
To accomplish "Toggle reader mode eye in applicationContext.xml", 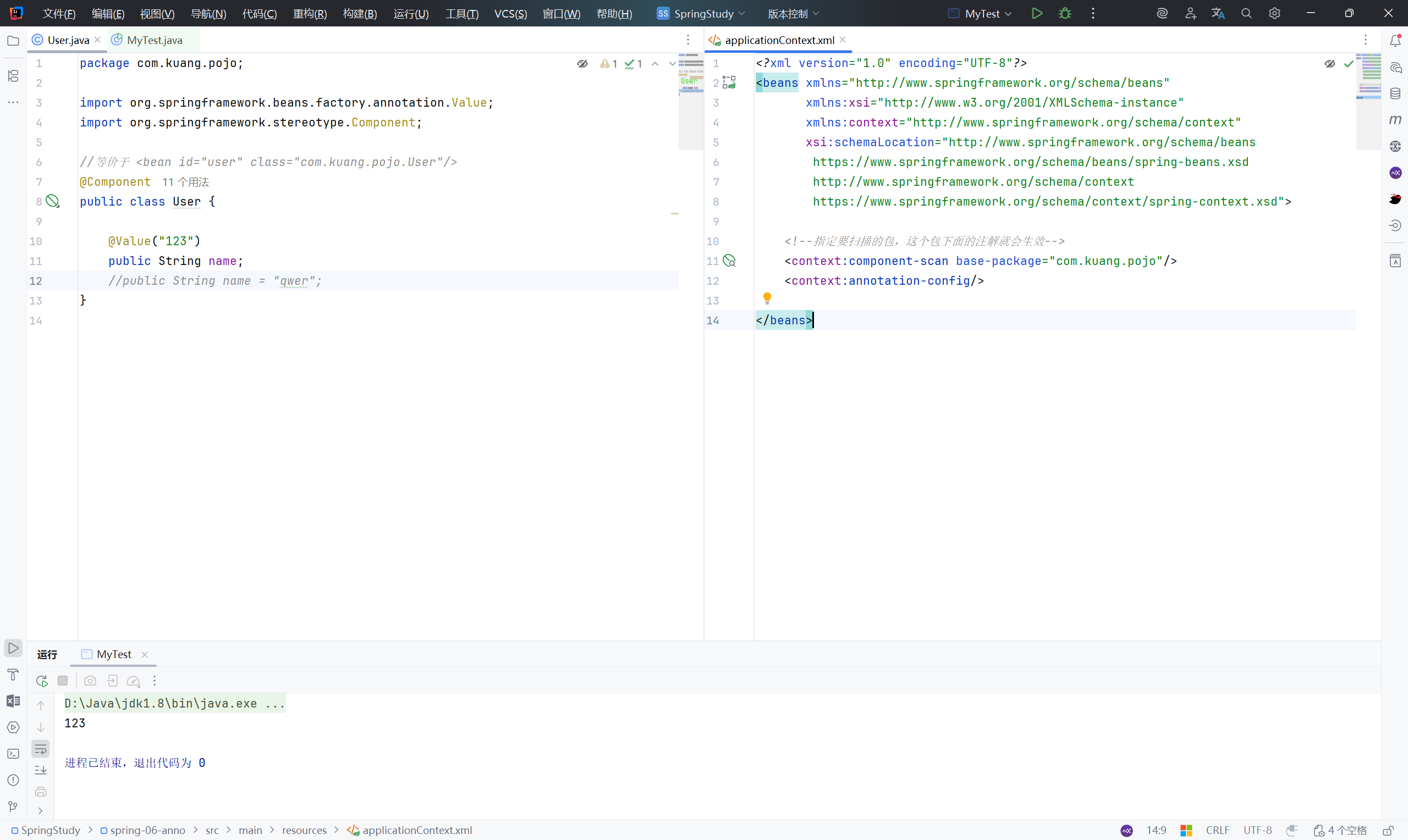I will click(x=1329, y=64).
